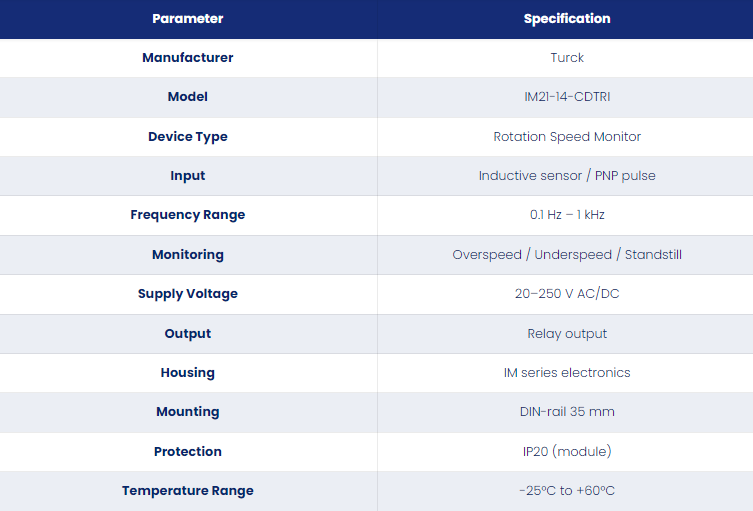Select the "Model" parameter cell
Image resolution: width=753 pixels, height=511 pixels.
tap(188, 97)
